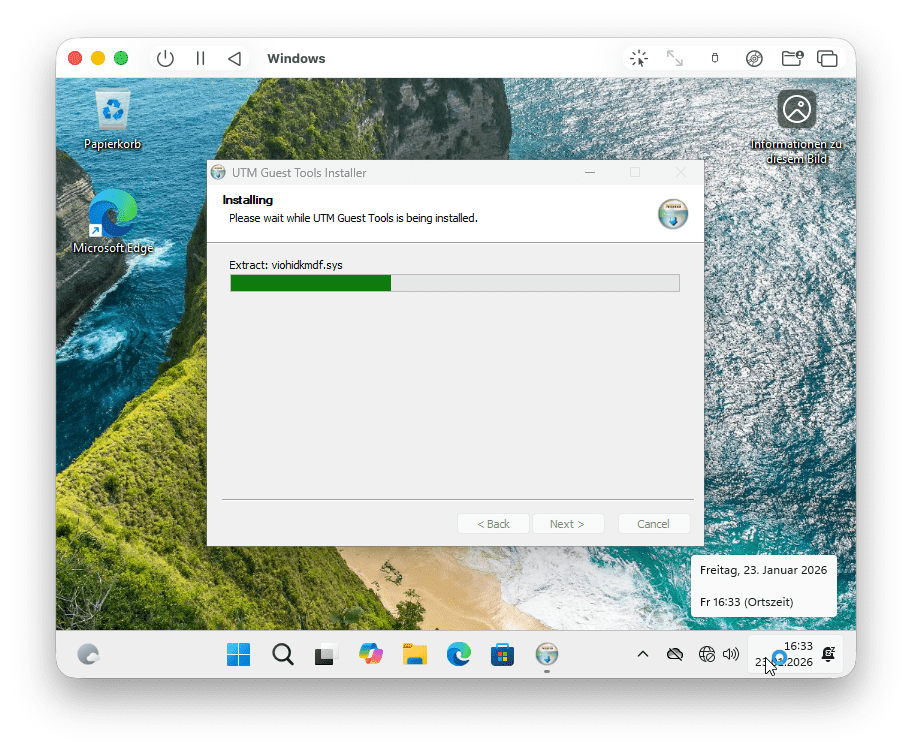912x752 pixels.
Task: Click the USB devices icon
Action: [x=714, y=58]
